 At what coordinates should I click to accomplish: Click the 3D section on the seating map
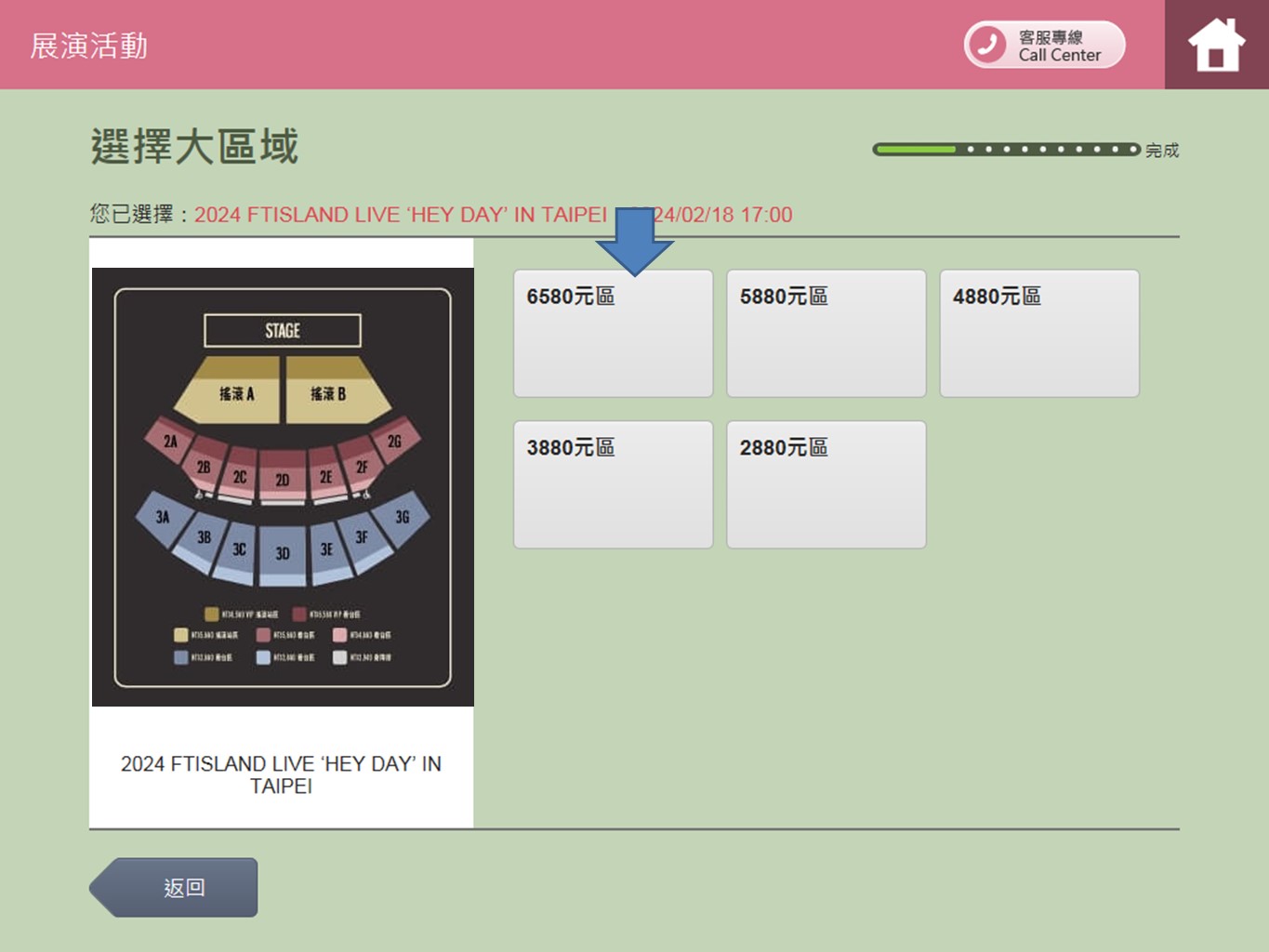click(283, 554)
